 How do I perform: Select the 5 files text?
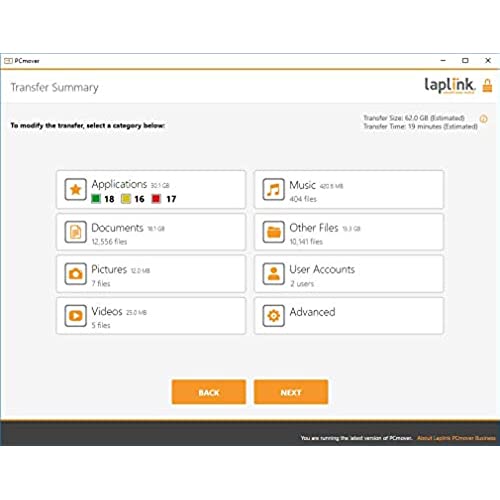click(101, 325)
